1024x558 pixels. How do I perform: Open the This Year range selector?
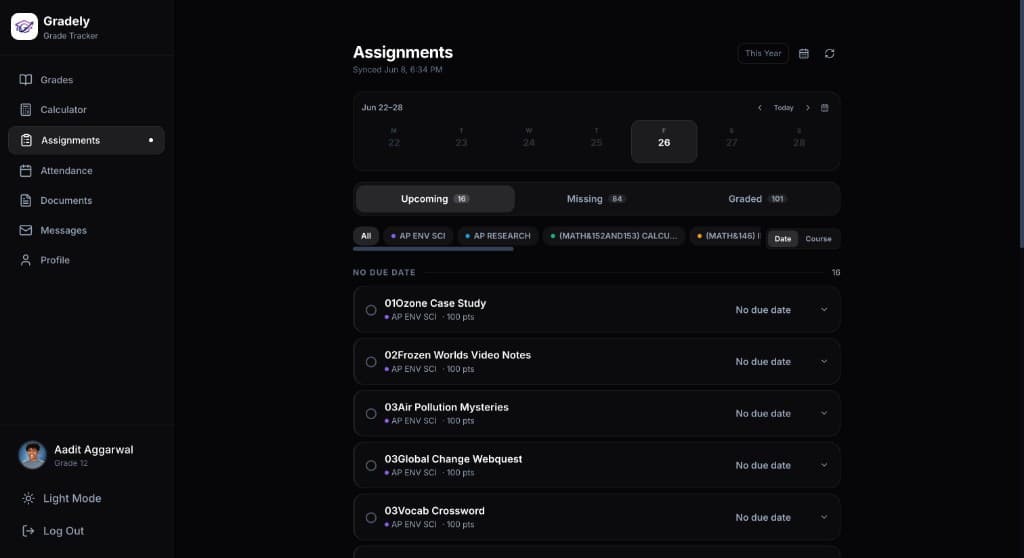(x=763, y=54)
